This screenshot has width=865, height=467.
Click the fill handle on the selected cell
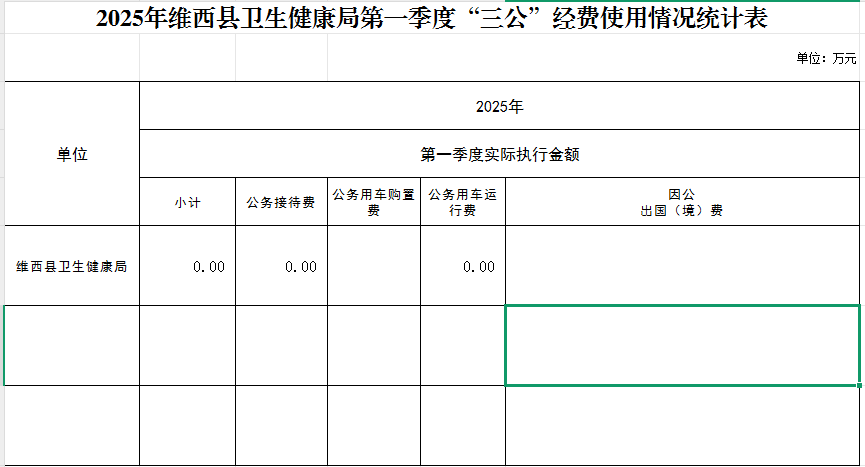[x=858, y=384]
